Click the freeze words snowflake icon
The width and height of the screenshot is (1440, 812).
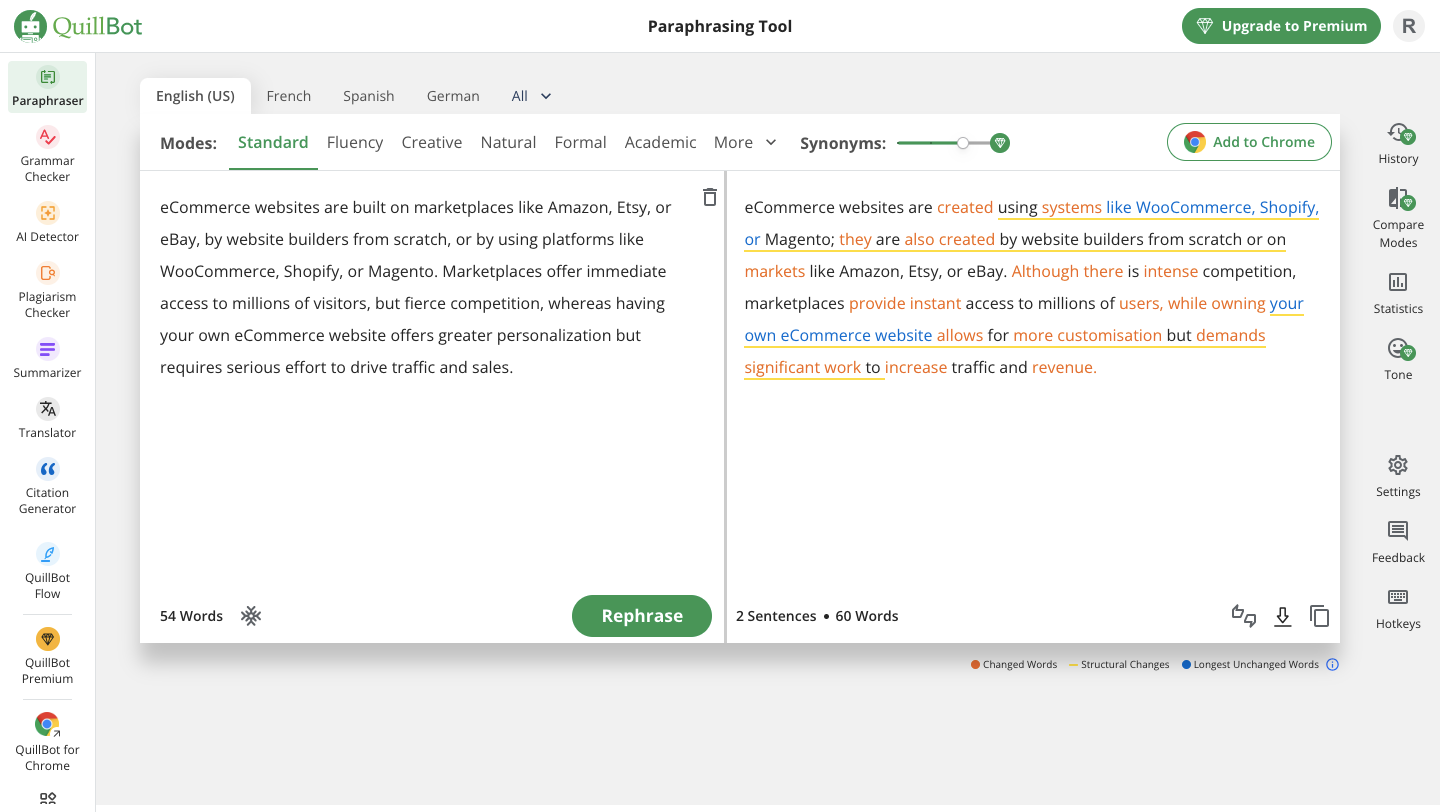(x=251, y=616)
